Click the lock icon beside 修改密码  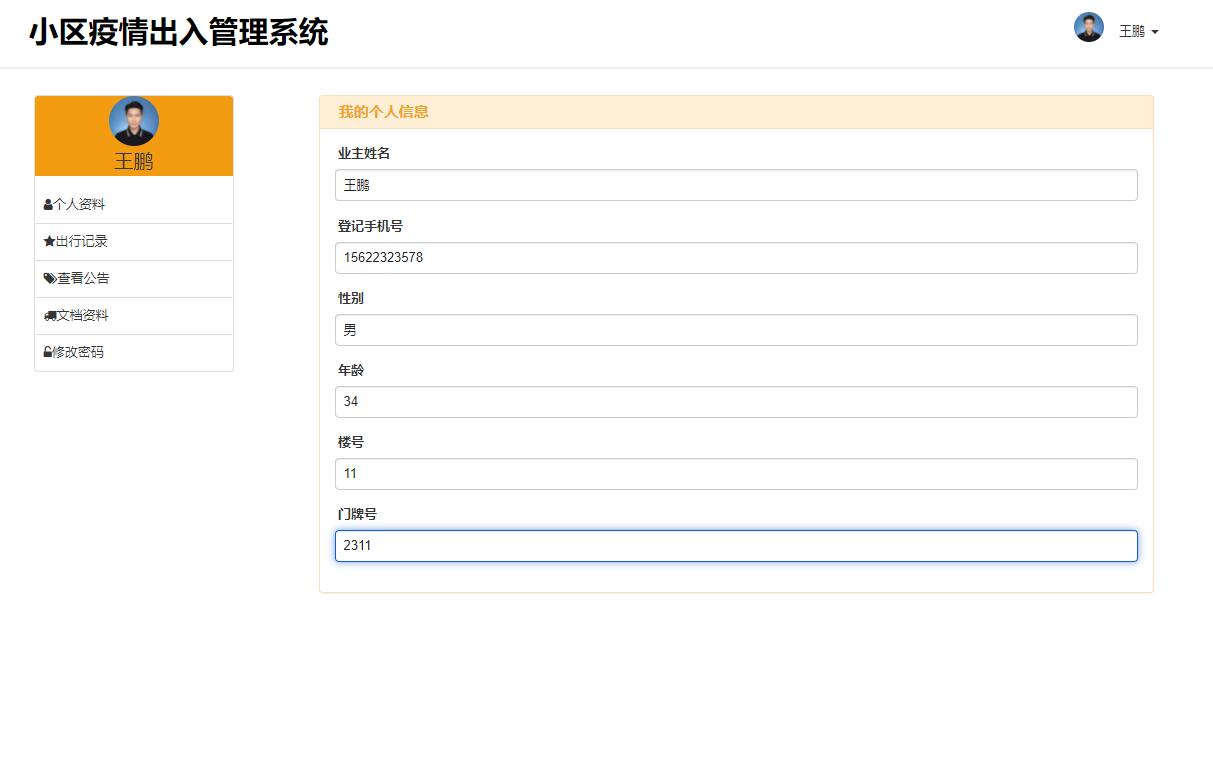click(x=47, y=352)
